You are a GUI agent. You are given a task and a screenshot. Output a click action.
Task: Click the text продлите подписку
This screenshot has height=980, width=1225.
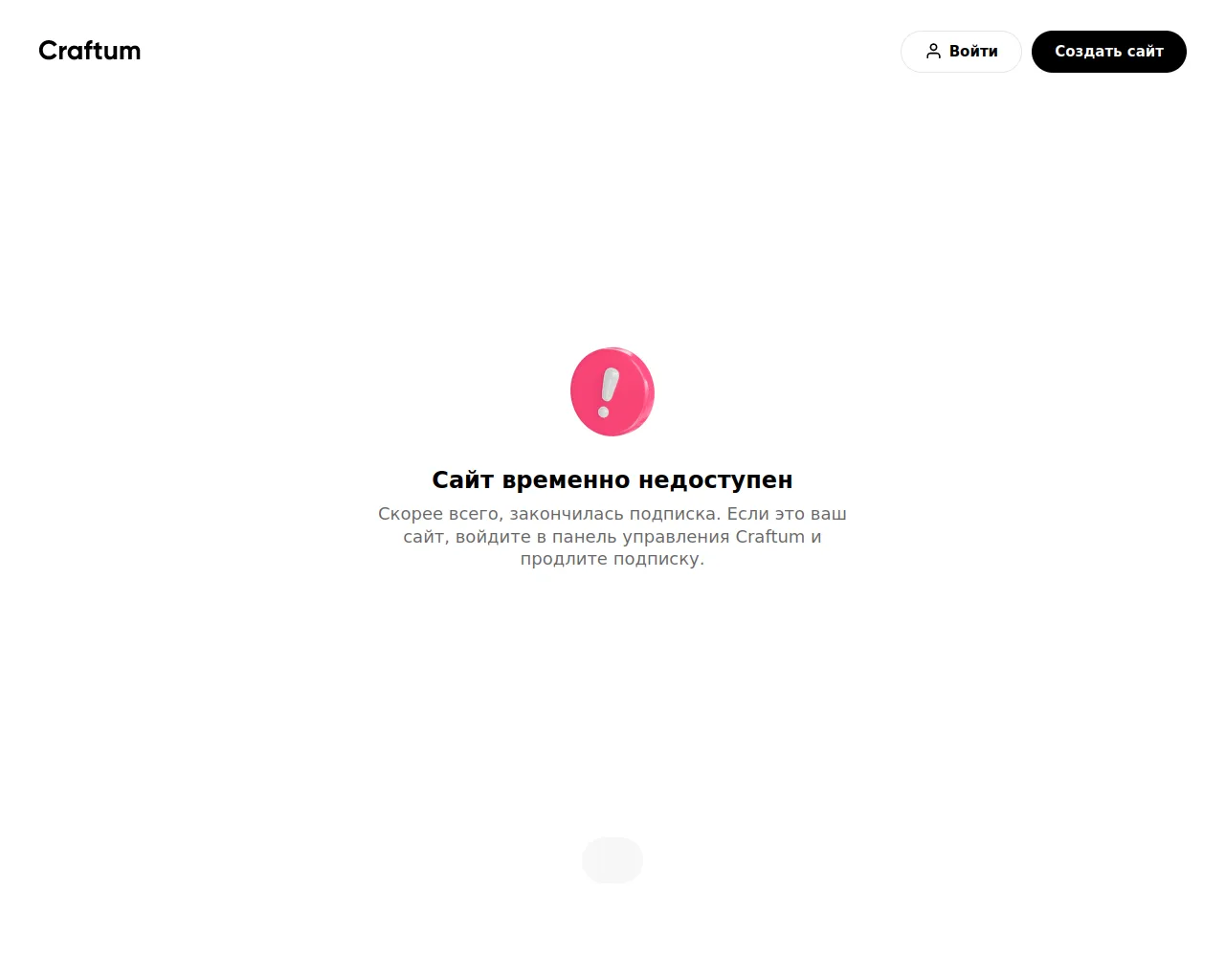coord(612,559)
